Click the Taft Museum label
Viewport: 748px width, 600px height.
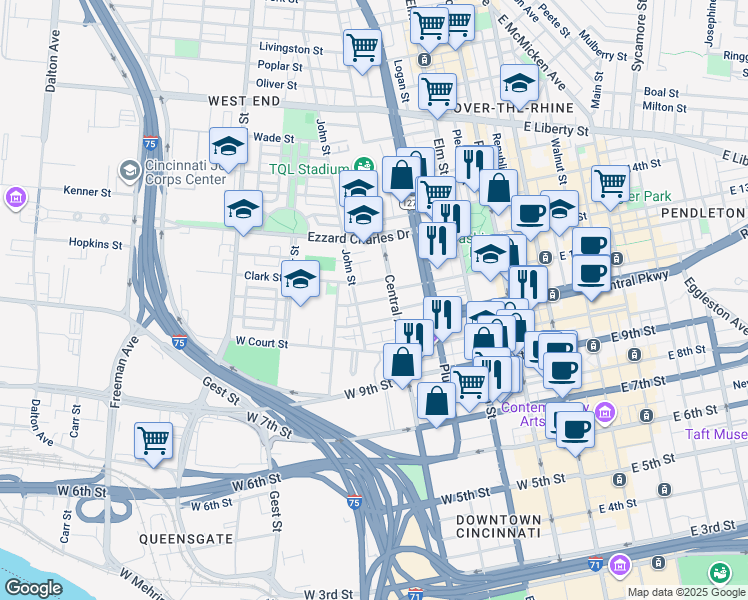coord(716,434)
